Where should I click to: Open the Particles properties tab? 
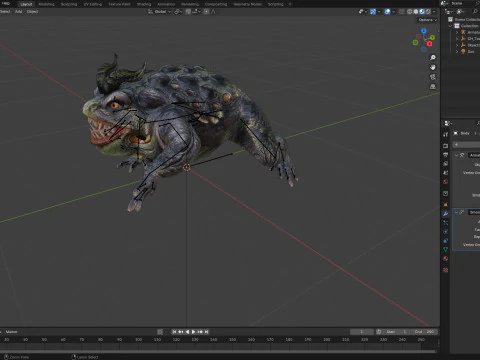pos(446,223)
